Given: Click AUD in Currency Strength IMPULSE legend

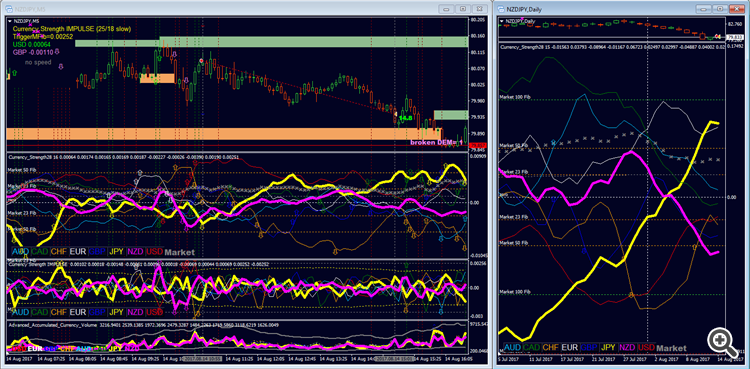Looking at the screenshot, I should tap(20, 312).
